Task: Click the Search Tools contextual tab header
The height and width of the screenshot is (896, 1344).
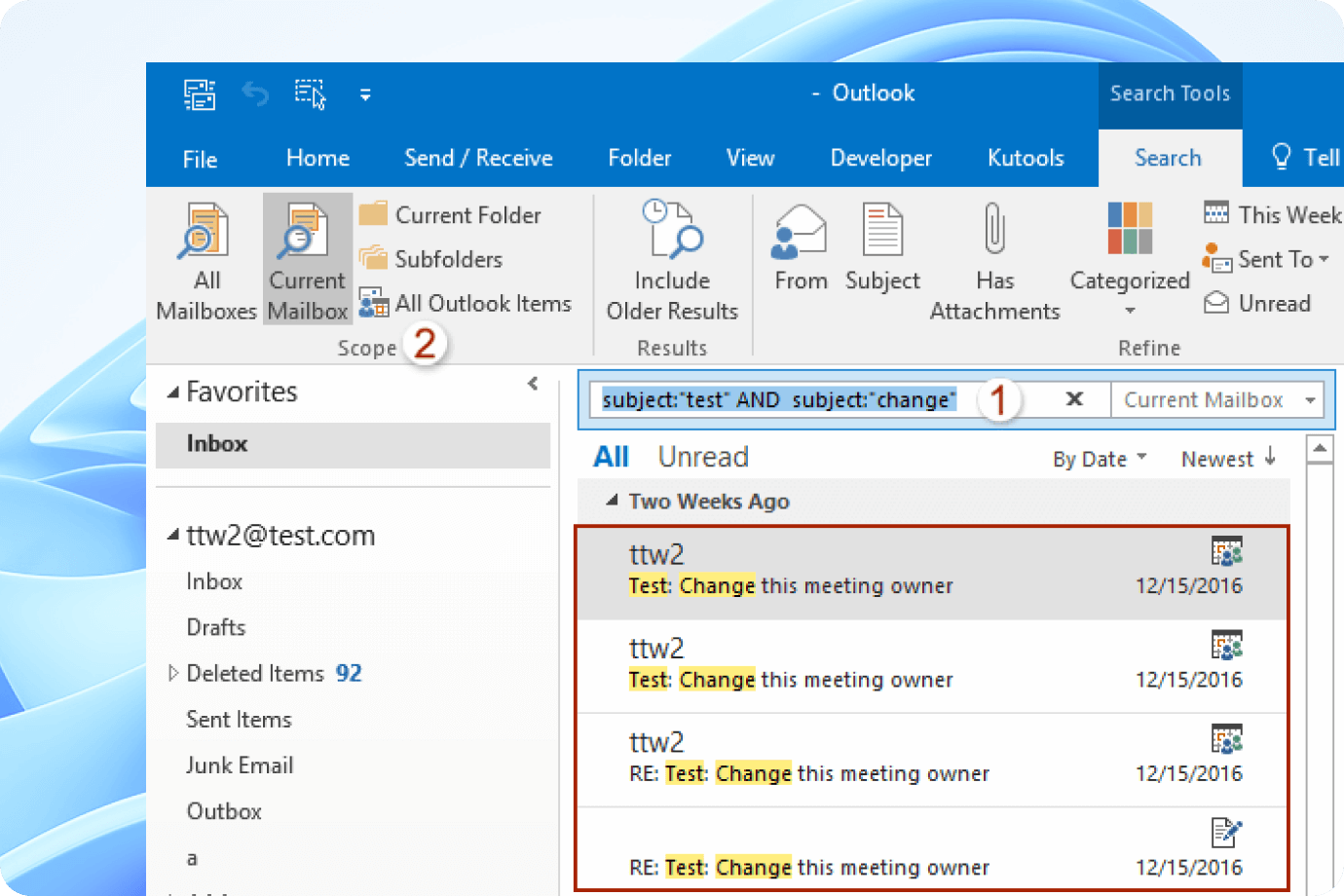Action: pyautogui.click(x=1170, y=93)
